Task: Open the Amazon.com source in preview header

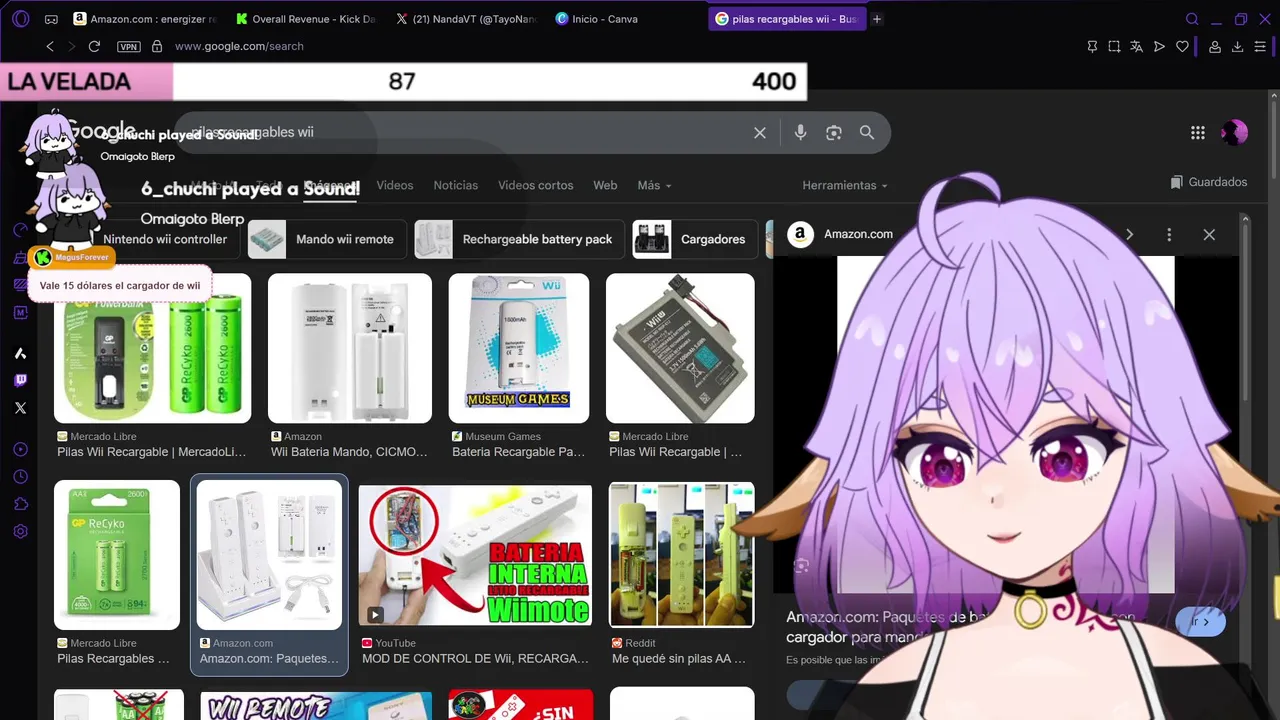Action: click(x=840, y=234)
